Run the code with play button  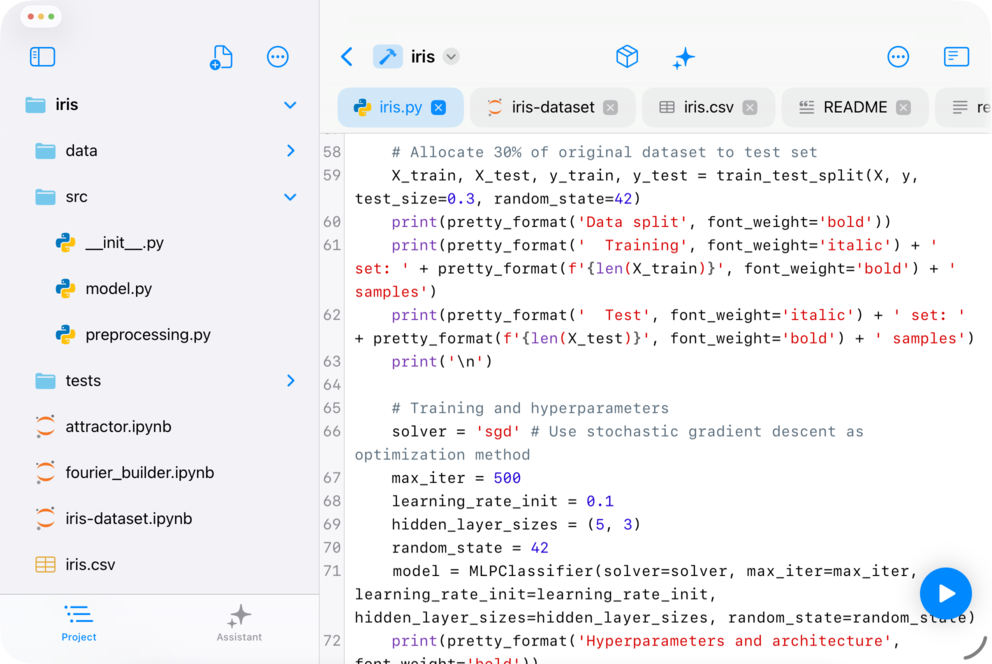click(x=946, y=593)
